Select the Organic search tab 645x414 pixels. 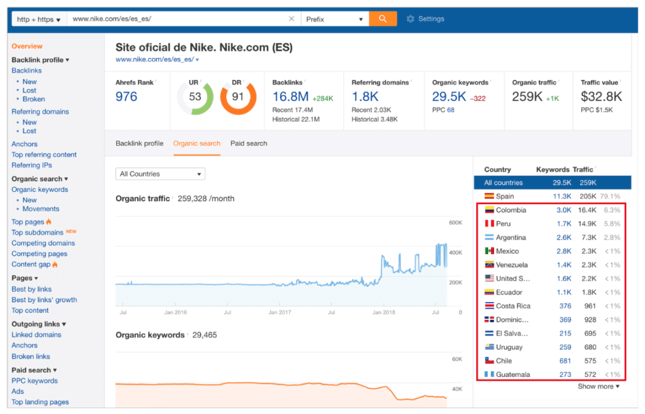(x=197, y=144)
